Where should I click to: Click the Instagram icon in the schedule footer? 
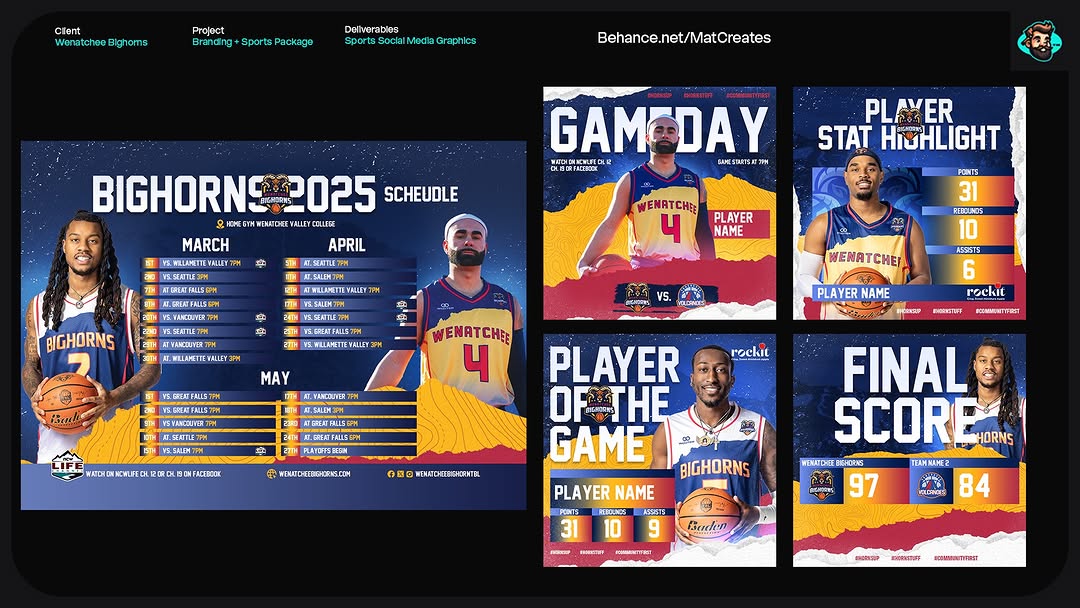point(409,474)
